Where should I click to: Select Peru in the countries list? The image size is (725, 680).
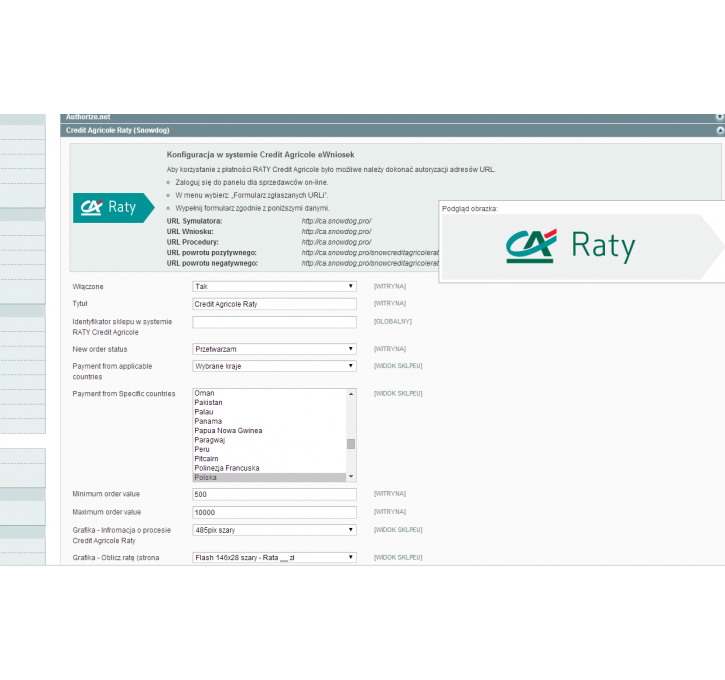pos(269,449)
